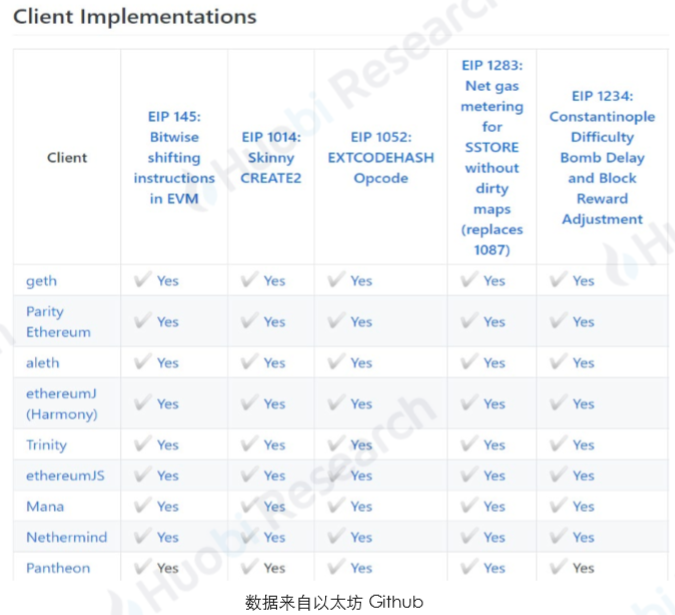The width and height of the screenshot is (675, 615).
Task: Open the EIP 1052 EXTCODEHASH Opcode link
Action: pos(381,158)
